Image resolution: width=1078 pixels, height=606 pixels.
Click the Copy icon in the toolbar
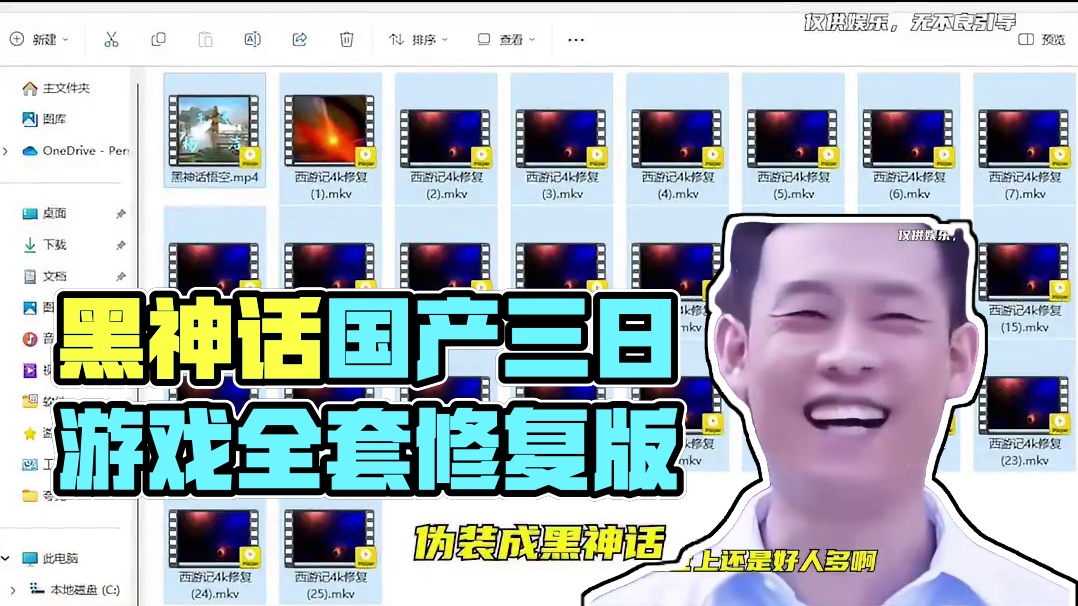[159, 38]
